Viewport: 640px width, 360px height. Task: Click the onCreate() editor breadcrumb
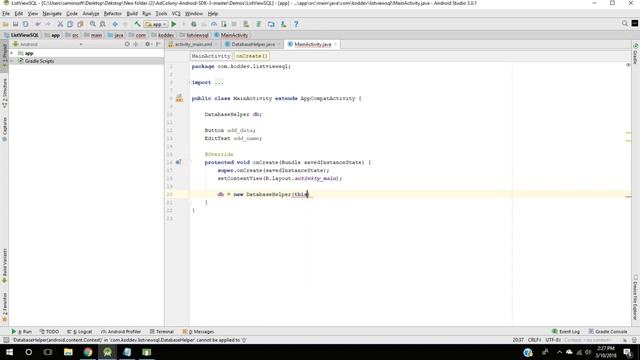[251, 56]
